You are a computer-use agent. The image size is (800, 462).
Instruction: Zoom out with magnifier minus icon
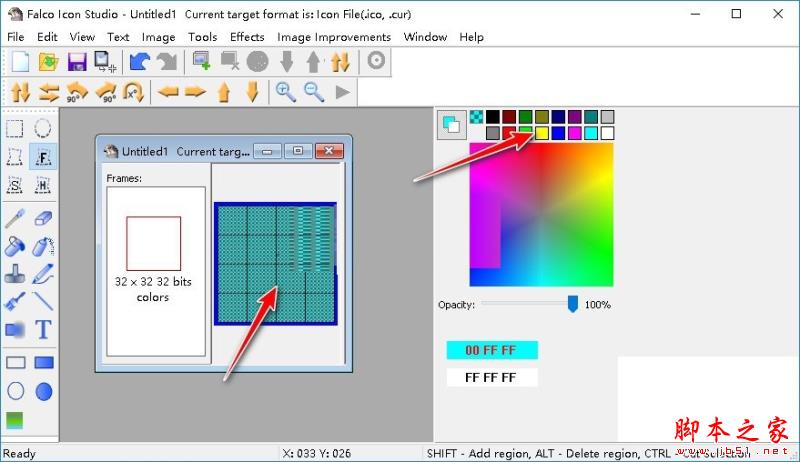click(314, 92)
